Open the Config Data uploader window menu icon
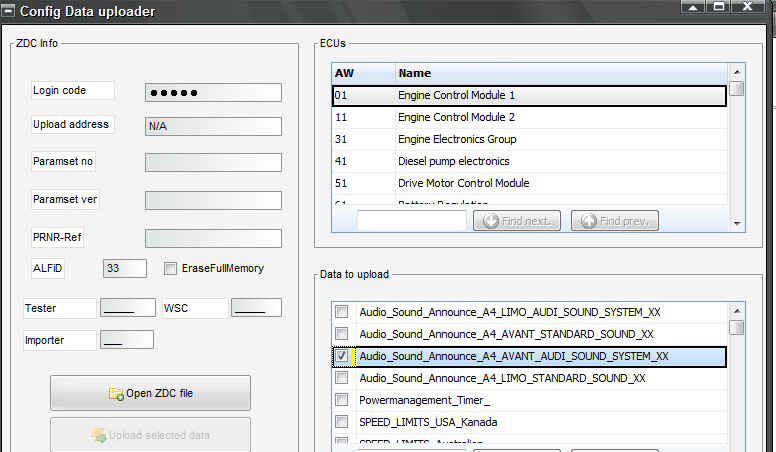Image resolution: width=776 pixels, height=452 pixels. tap(9, 11)
